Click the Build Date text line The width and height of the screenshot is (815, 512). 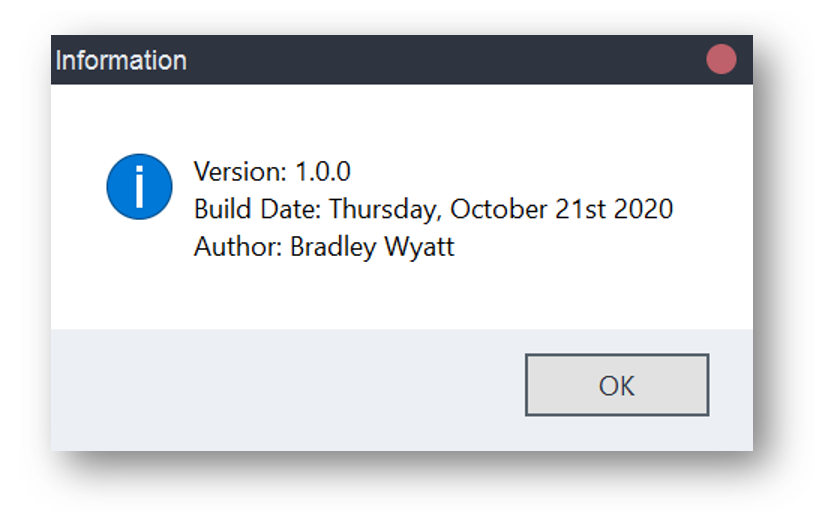[x=433, y=209]
